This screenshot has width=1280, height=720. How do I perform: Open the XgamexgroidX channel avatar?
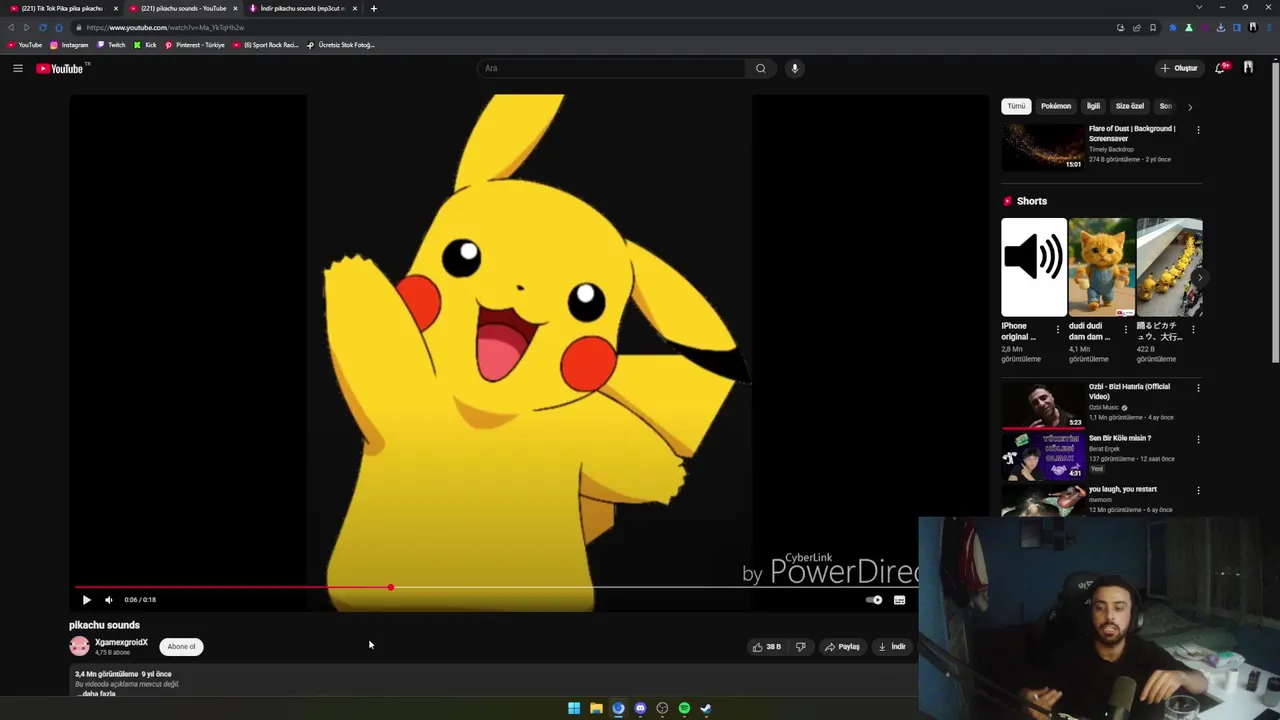coord(79,646)
